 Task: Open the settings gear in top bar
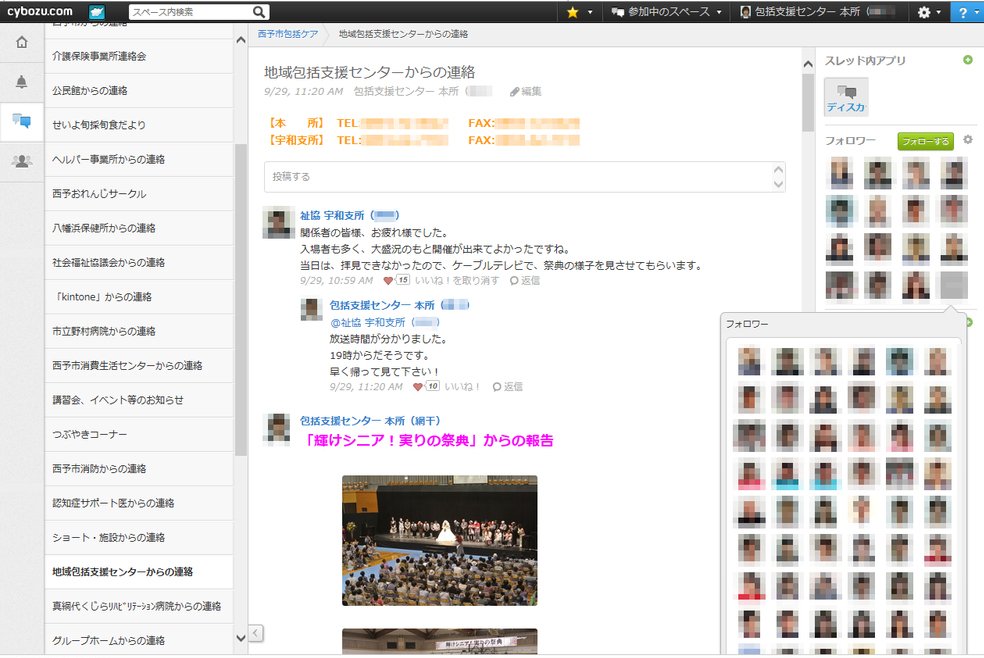924,12
